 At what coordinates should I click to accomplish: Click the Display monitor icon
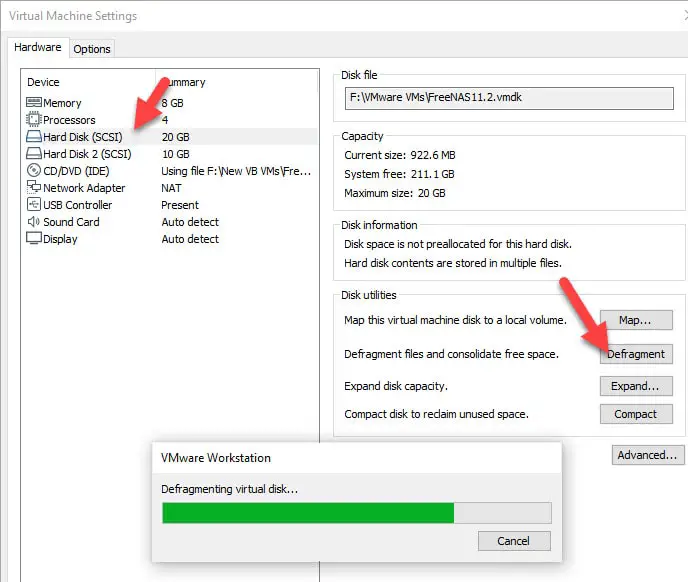pyautogui.click(x=34, y=238)
